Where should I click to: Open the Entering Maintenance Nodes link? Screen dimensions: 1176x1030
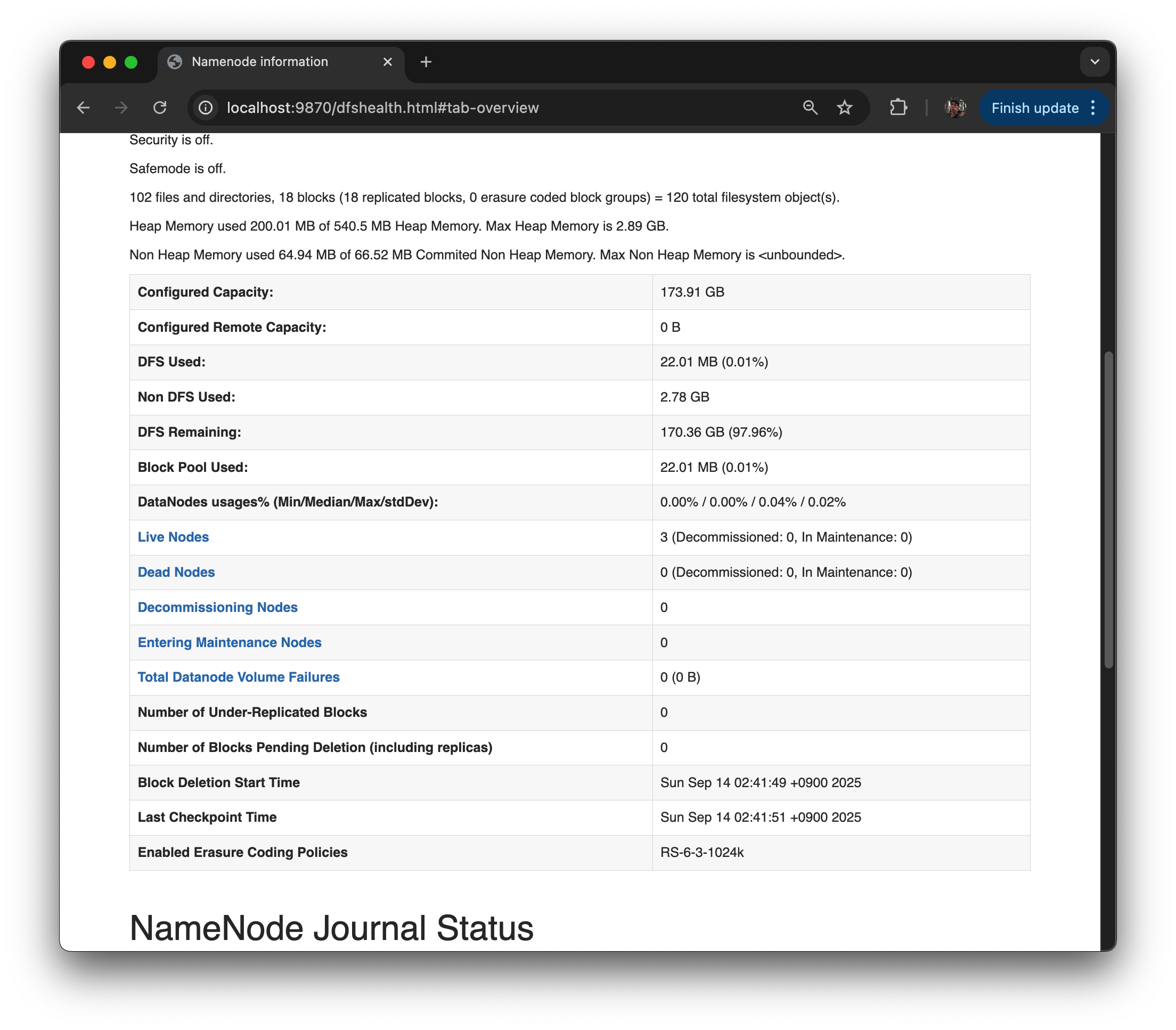click(x=230, y=642)
